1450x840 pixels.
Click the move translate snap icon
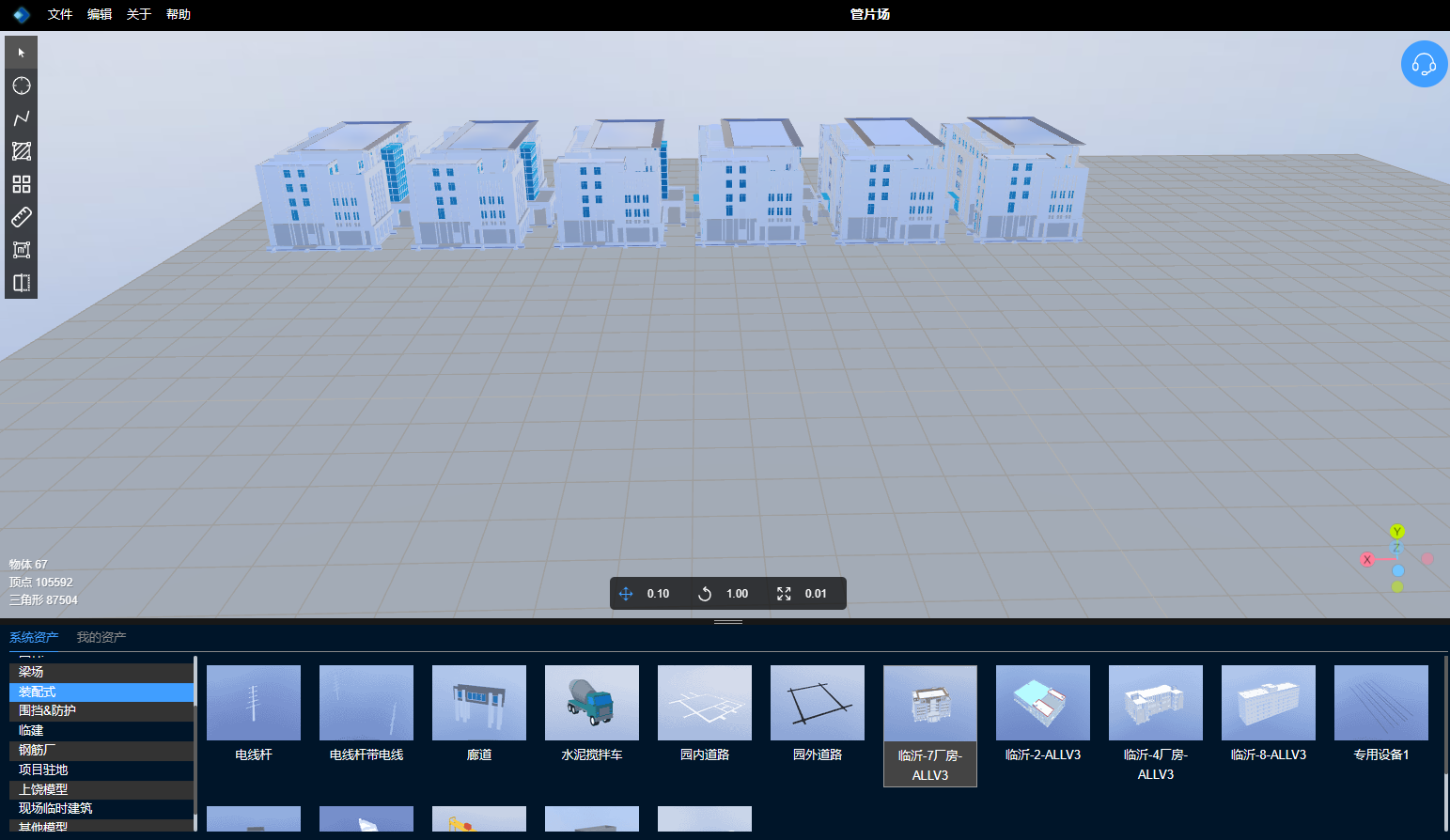click(626, 594)
